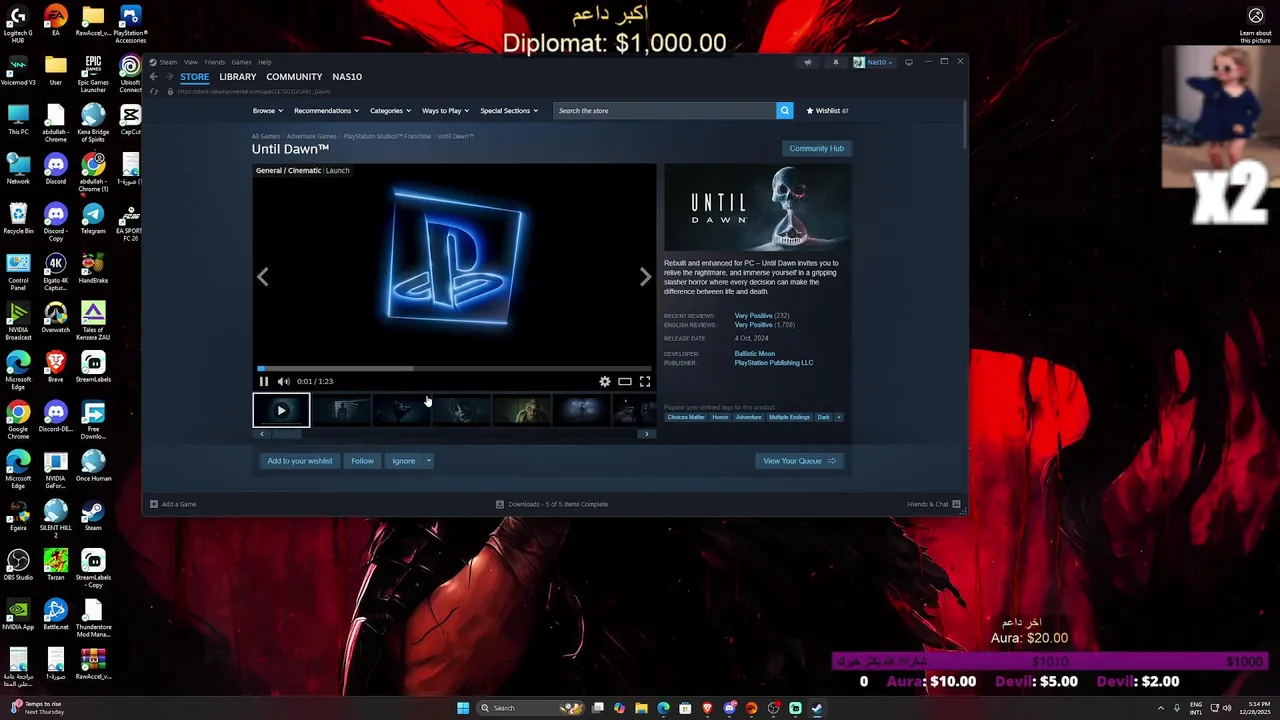This screenshot has width=1280, height=720.
Task: Show more tags with plus button
Action: (839, 417)
